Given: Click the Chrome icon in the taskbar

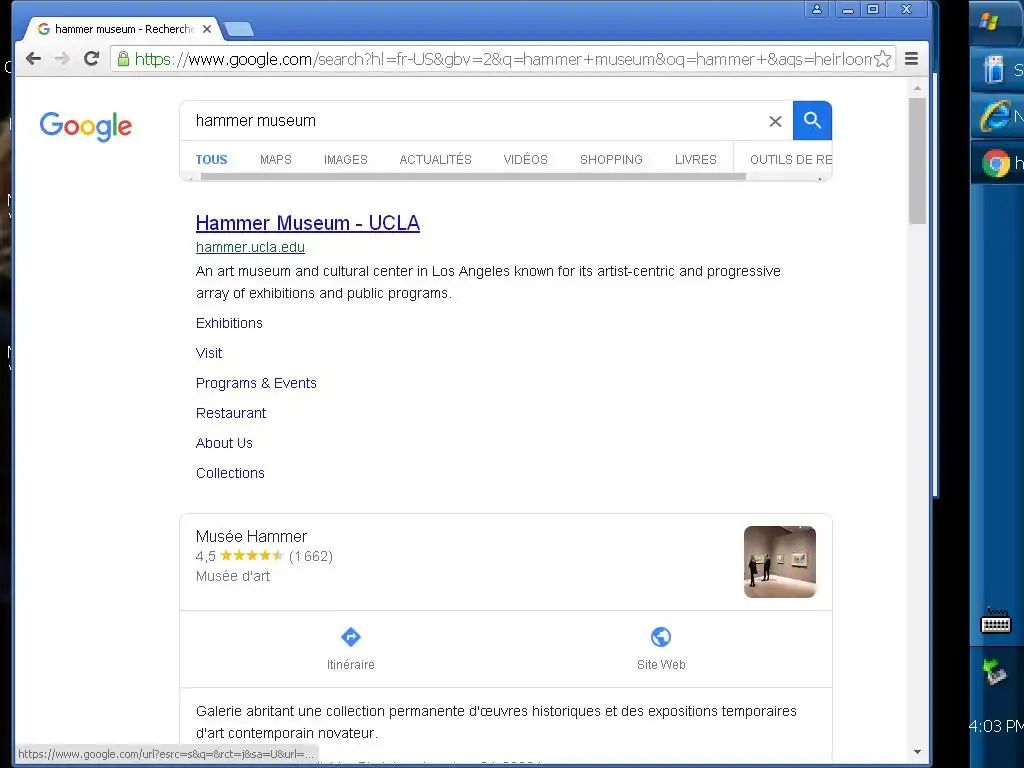Looking at the screenshot, I should (x=996, y=163).
